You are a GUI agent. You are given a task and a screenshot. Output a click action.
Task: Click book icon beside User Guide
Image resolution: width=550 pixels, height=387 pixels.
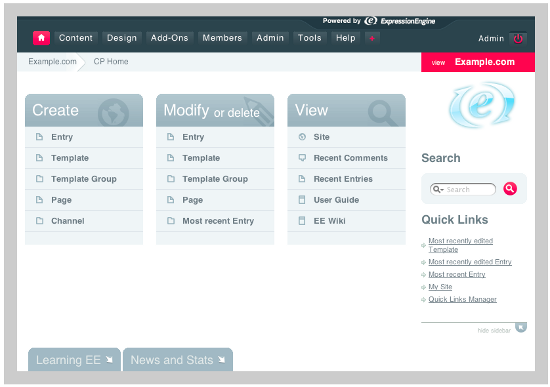(302, 200)
